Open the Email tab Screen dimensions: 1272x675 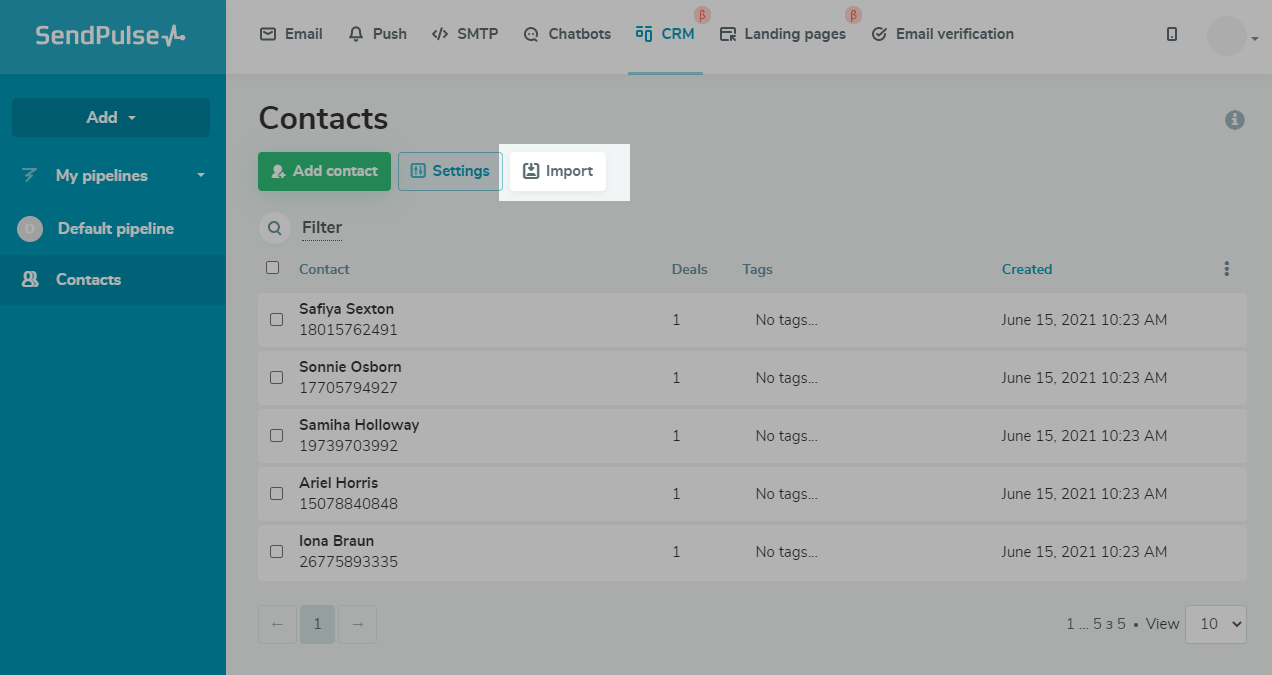[291, 34]
